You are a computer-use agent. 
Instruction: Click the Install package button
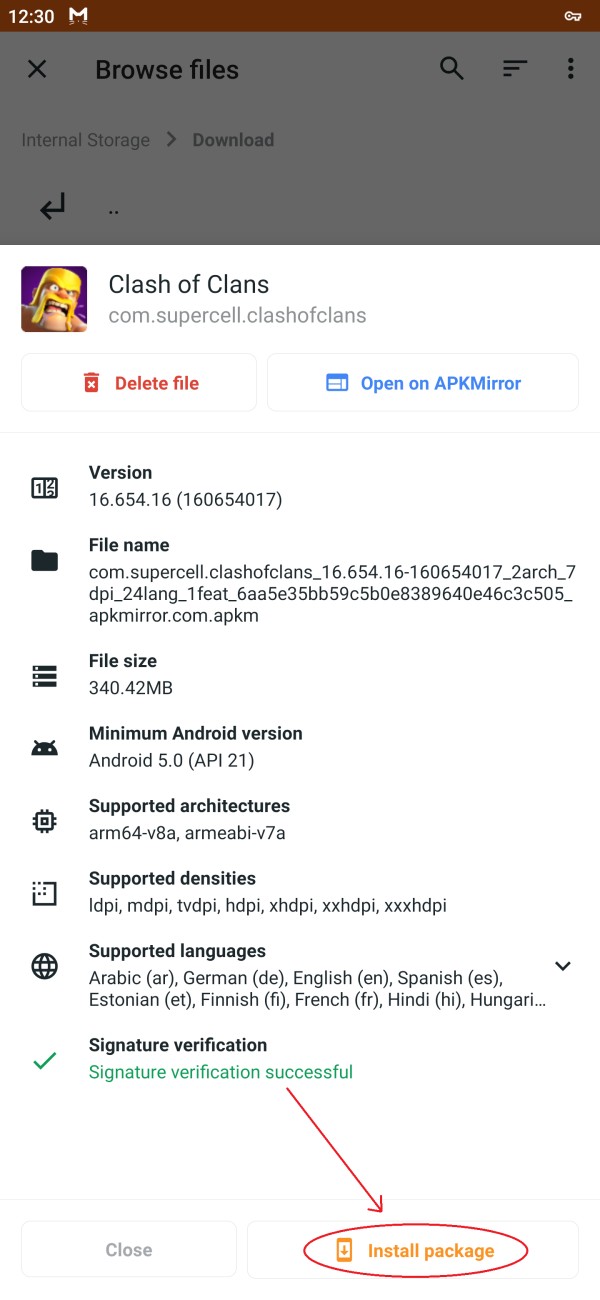click(x=413, y=1250)
